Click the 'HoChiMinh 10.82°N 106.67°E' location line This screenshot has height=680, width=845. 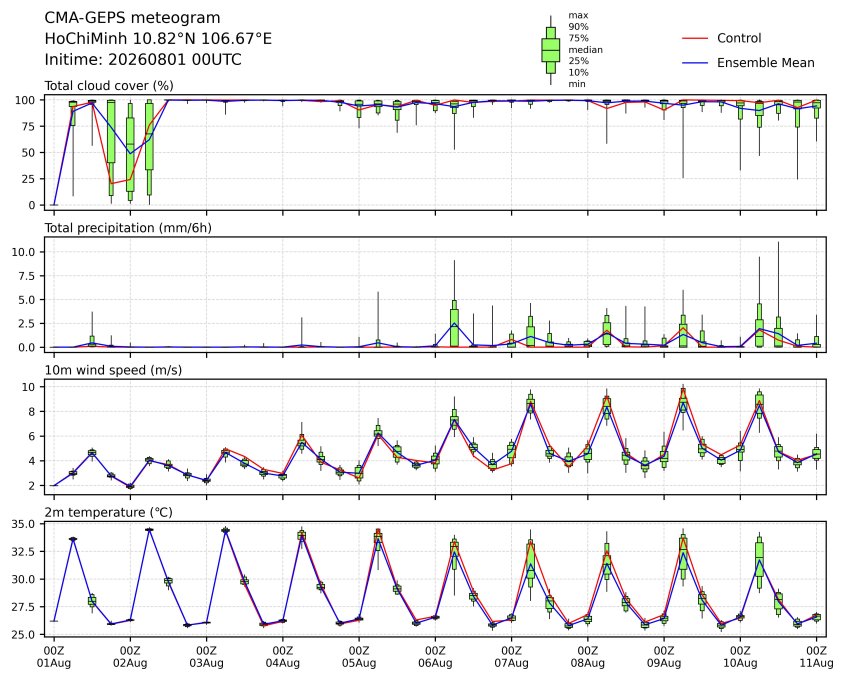158,39
